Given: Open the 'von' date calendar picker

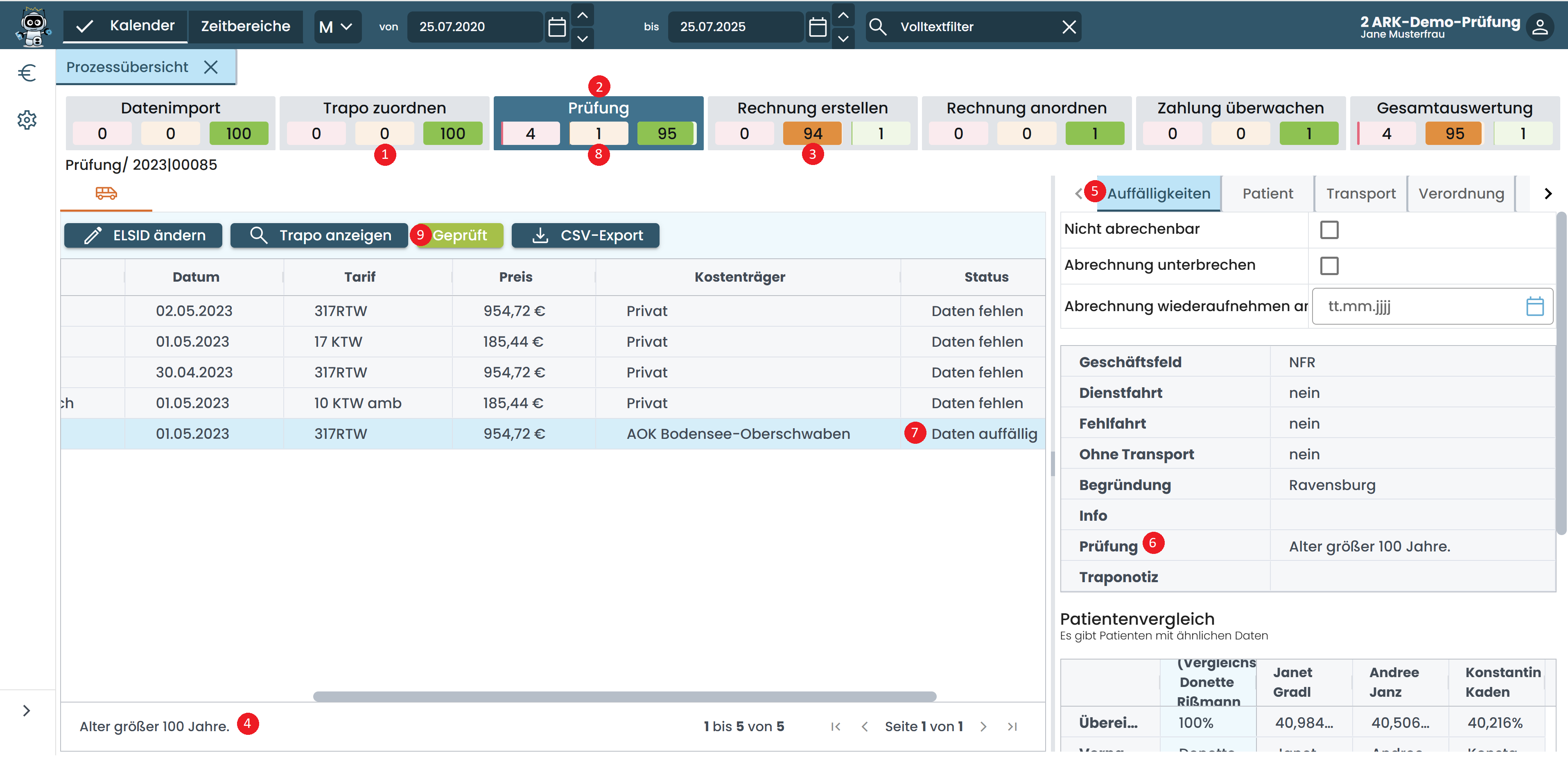Looking at the screenshot, I should (557, 27).
